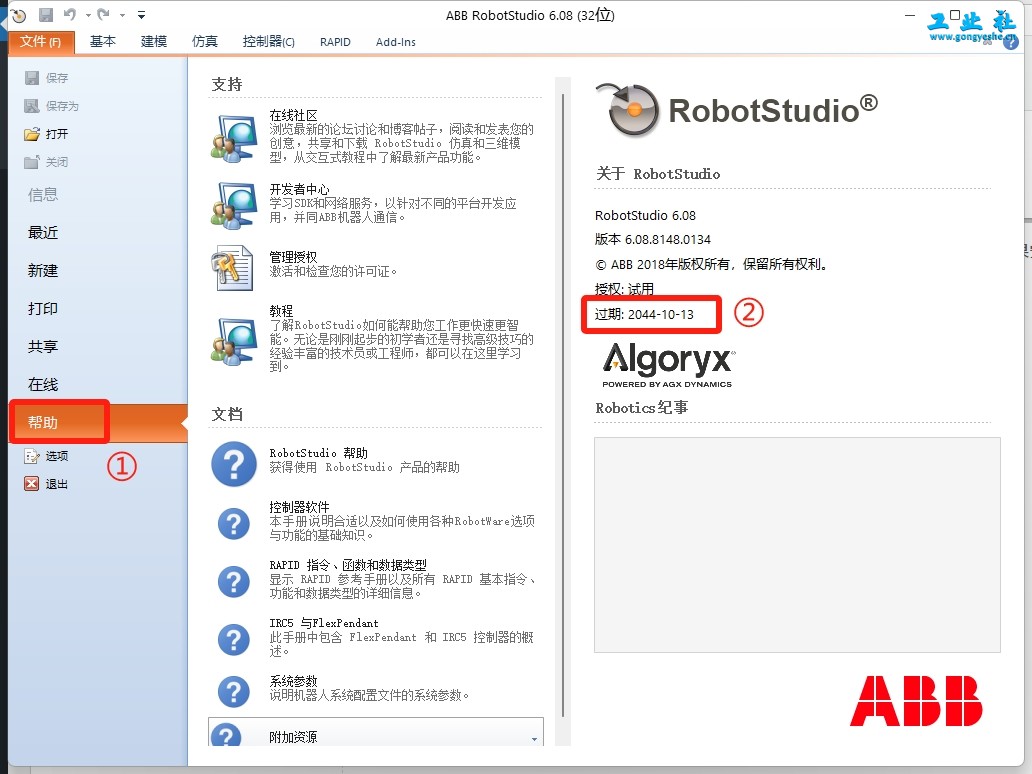Click the 教程 tutorial icon
Image resolution: width=1032 pixels, height=774 pixels.
click(x=234, y=341)
